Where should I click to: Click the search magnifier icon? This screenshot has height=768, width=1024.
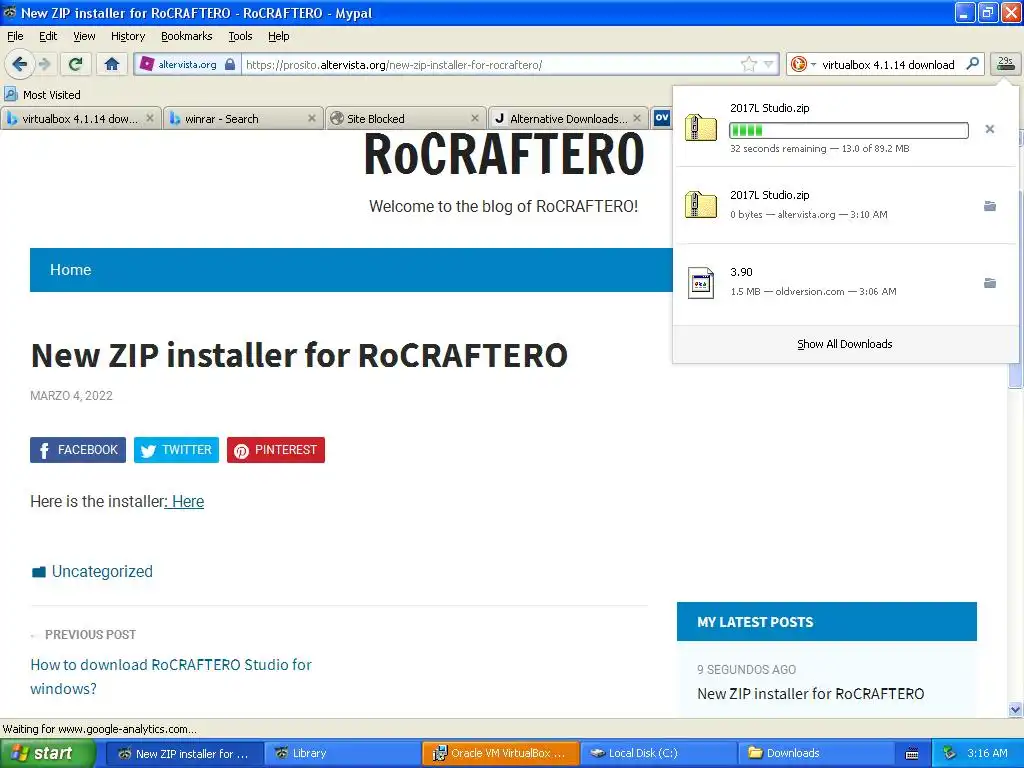972,64
